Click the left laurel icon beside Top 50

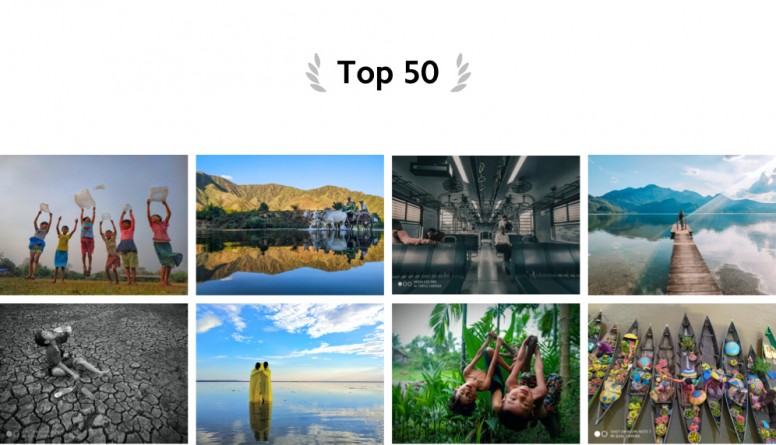(x=315, y=73)
